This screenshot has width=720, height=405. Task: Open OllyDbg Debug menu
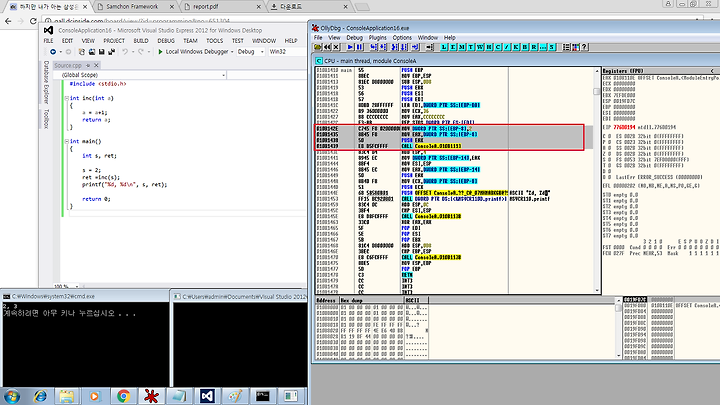click(x=354, y=38)
